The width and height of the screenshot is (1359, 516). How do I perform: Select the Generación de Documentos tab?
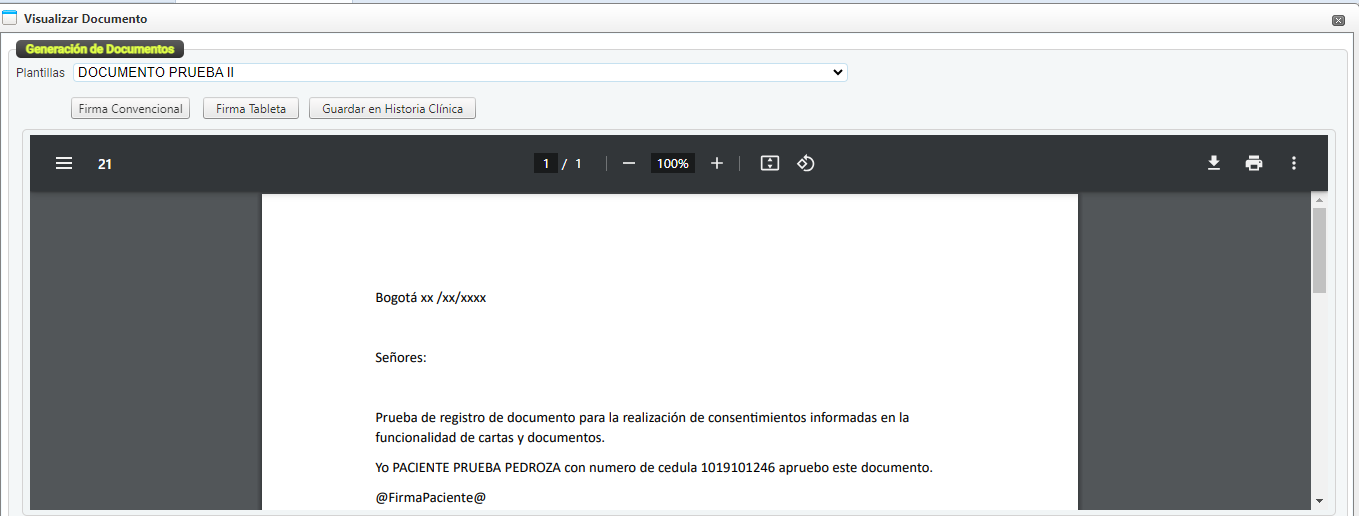100,49
